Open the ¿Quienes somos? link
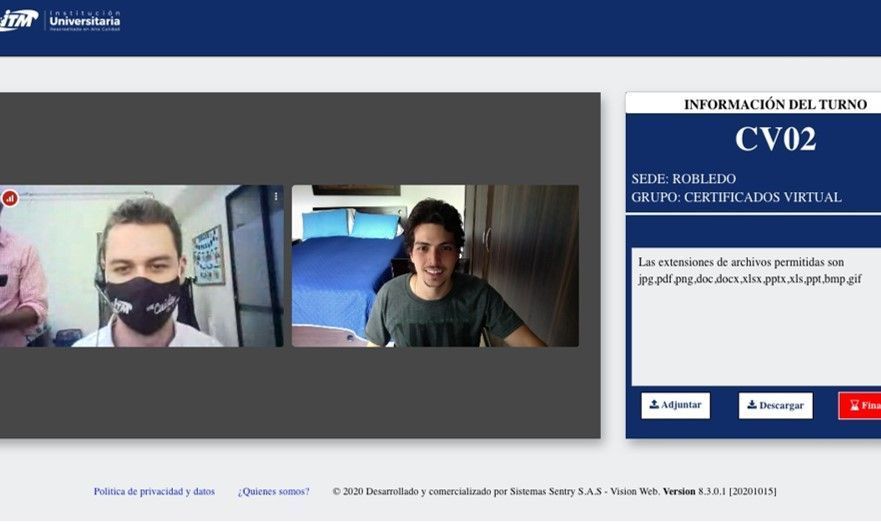881x525 pixels. pos(273,491)
